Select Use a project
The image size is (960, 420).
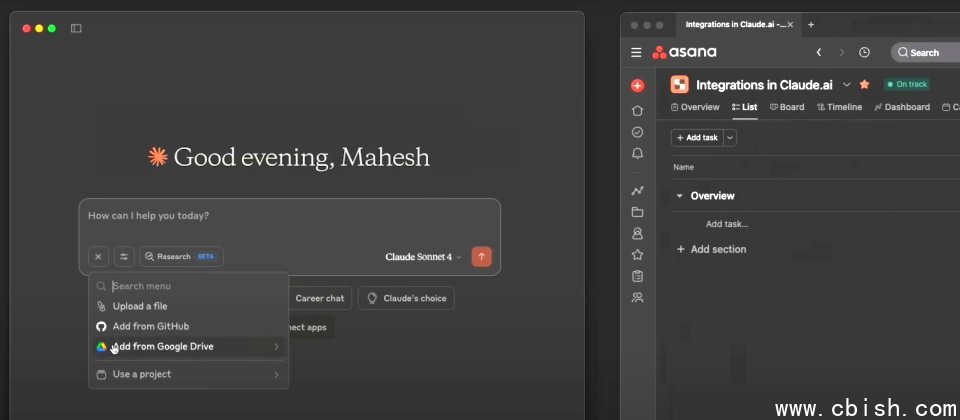coord(189,374)
